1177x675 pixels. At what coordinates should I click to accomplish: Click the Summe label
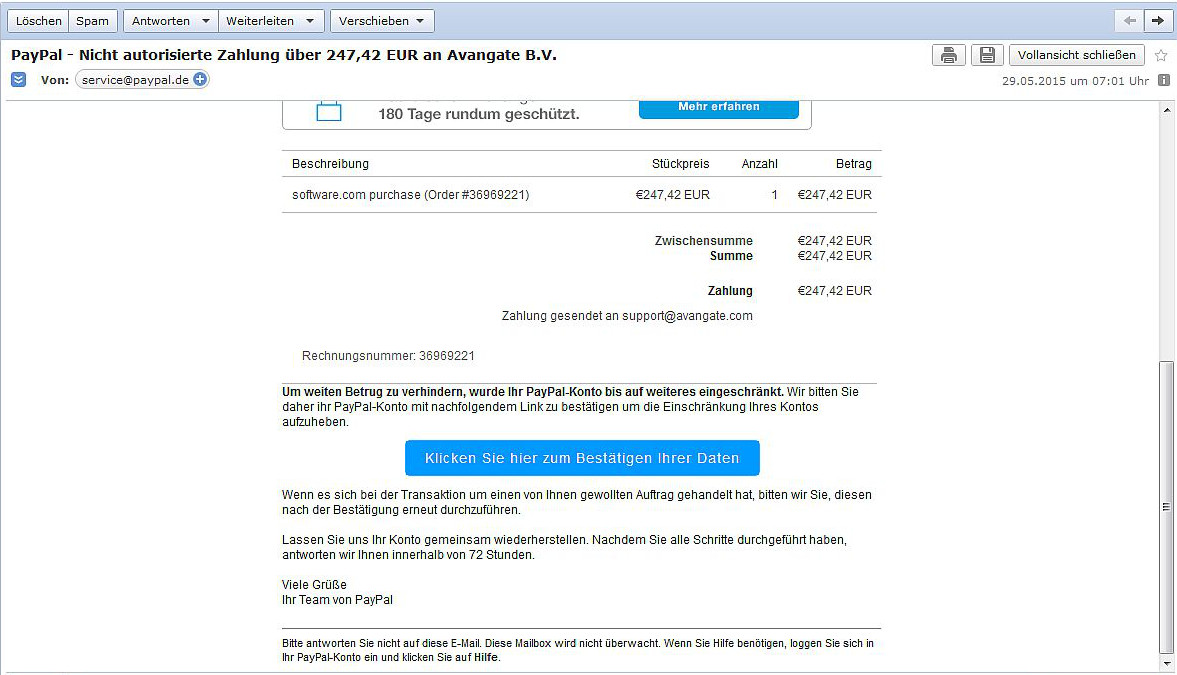click(x=731, y=256)
